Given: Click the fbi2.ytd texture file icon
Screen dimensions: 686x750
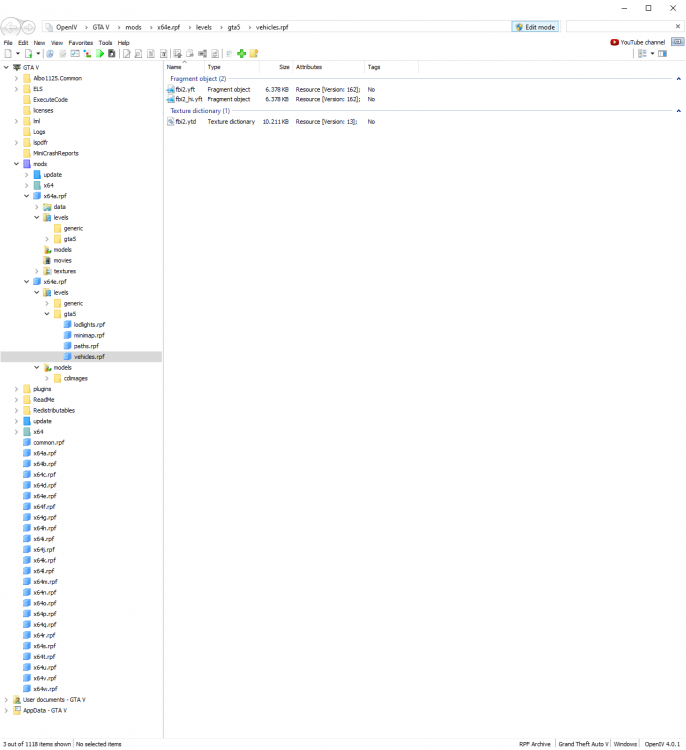Looking at the screenshot, I should click(170, 122).
